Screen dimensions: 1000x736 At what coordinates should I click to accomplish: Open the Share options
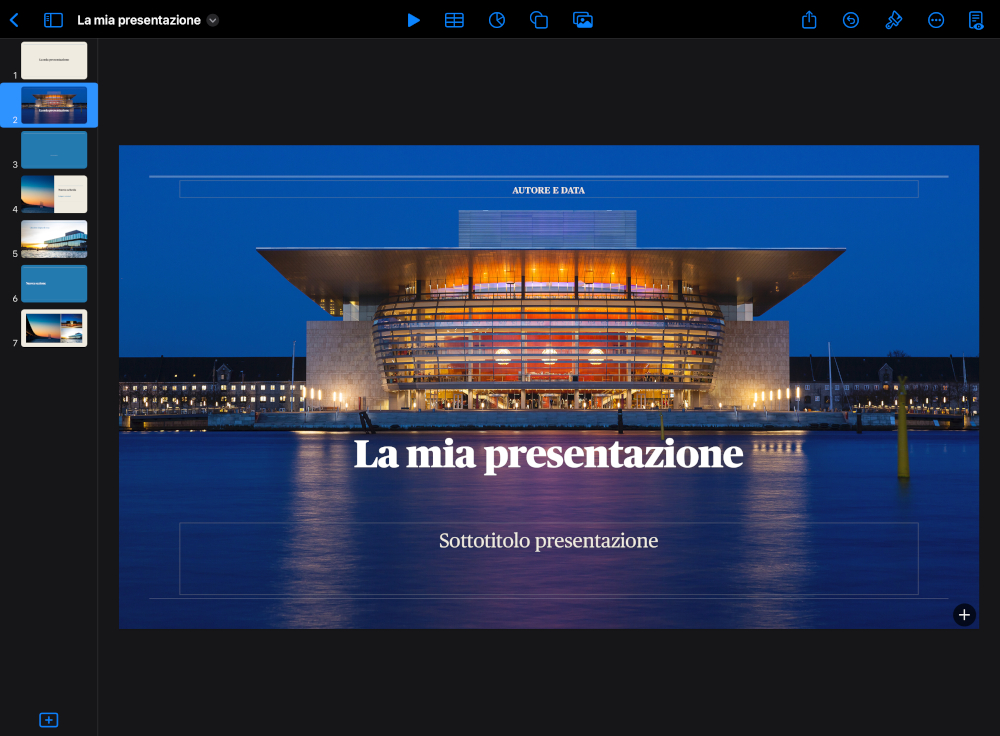(x=808, y=19)
